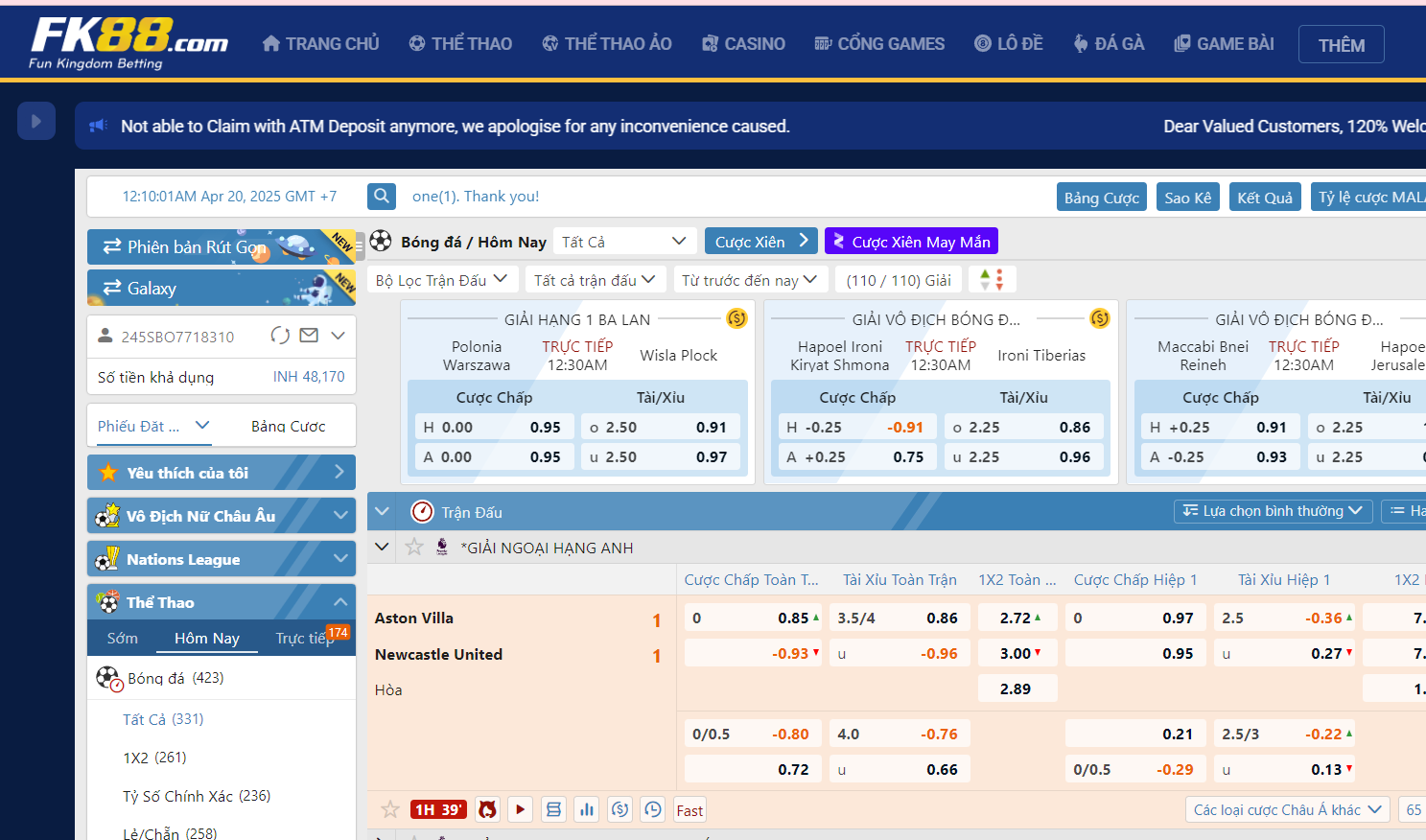Click the THÊM button

tap(1341, 44)
